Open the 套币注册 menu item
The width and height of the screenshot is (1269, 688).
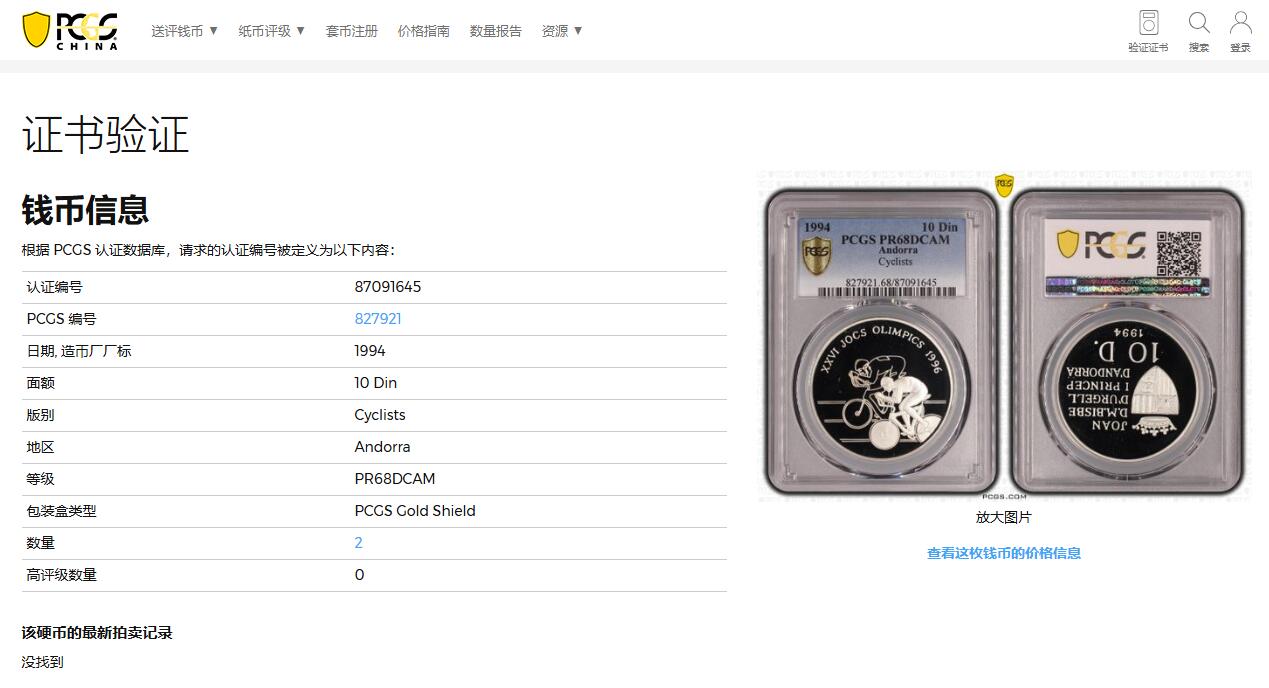[x=352, y=31]
